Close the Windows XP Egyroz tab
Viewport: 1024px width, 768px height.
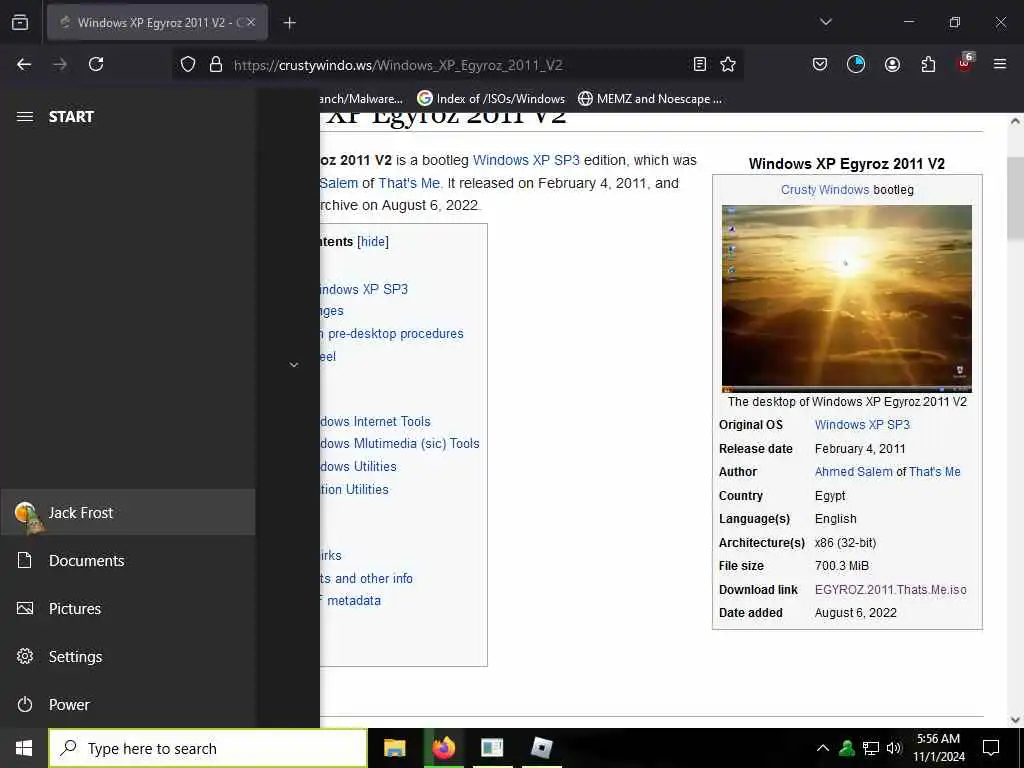coord(251,22)
